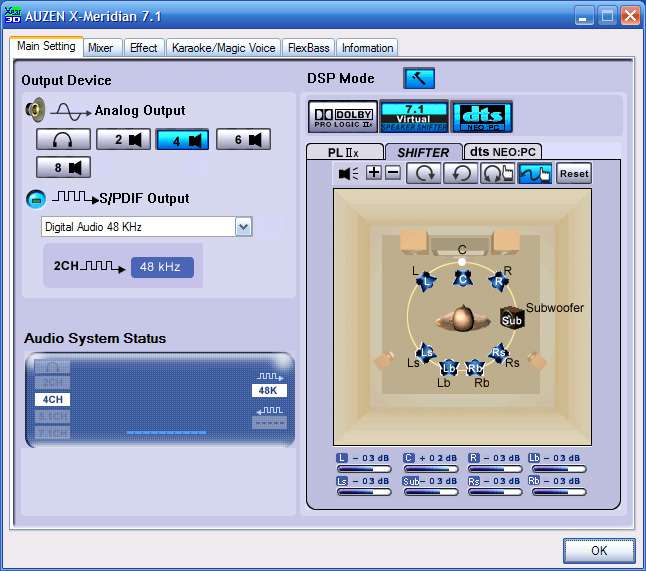This screenshot has height=571, width=646.
Task: Click the L channel label badge
Action: 342,458
